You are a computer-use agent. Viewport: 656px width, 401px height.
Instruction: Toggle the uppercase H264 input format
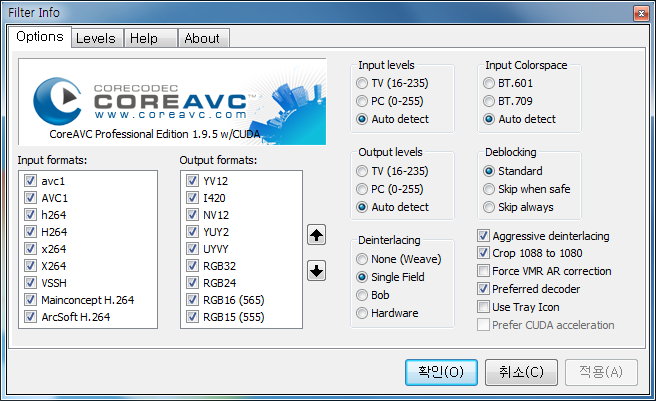30,231
